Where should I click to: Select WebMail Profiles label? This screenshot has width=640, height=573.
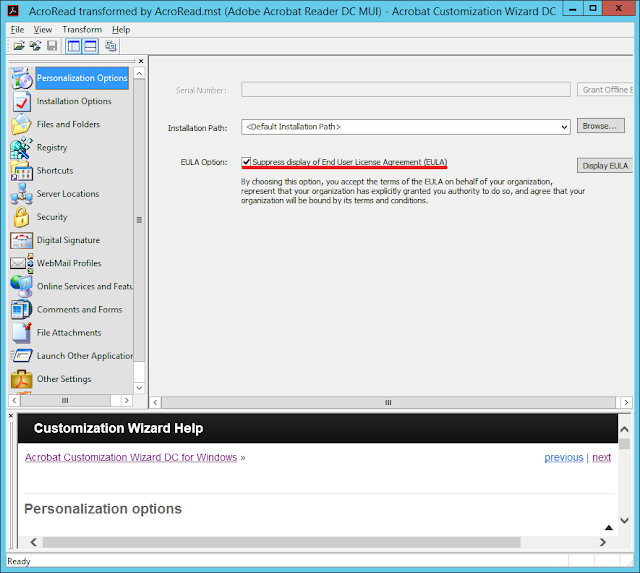69,263
